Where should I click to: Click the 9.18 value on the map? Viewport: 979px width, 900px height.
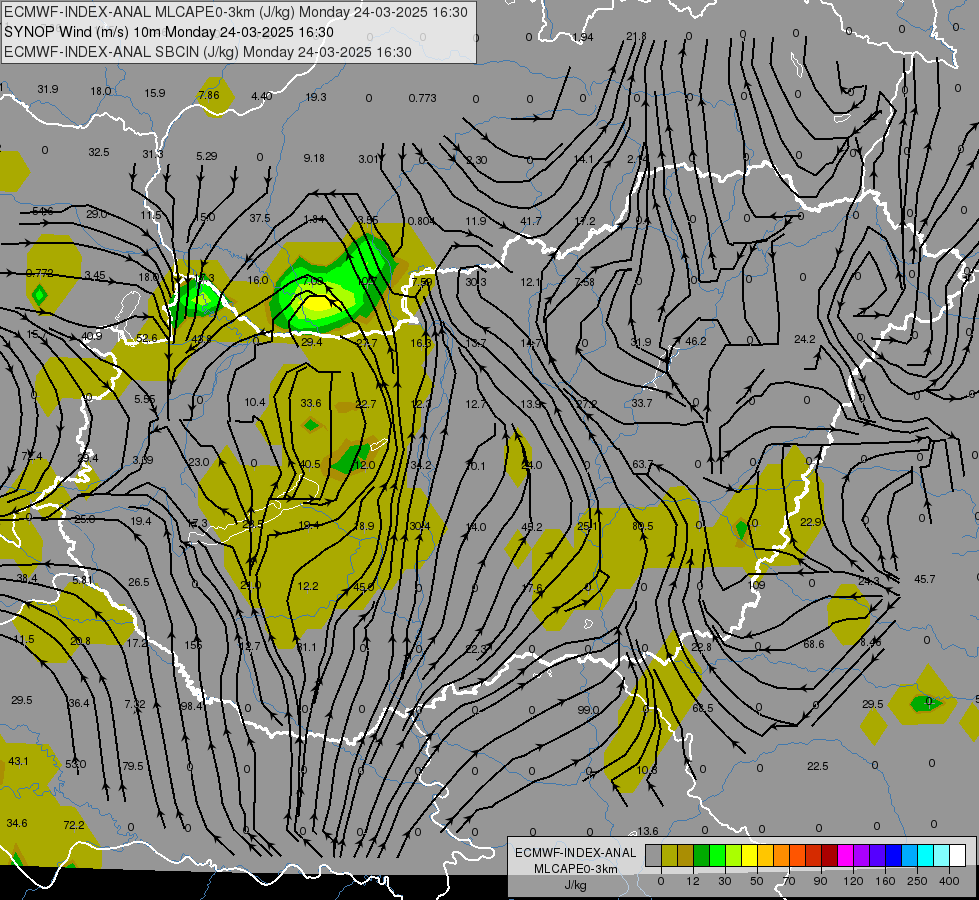click(x=314, y=158)
